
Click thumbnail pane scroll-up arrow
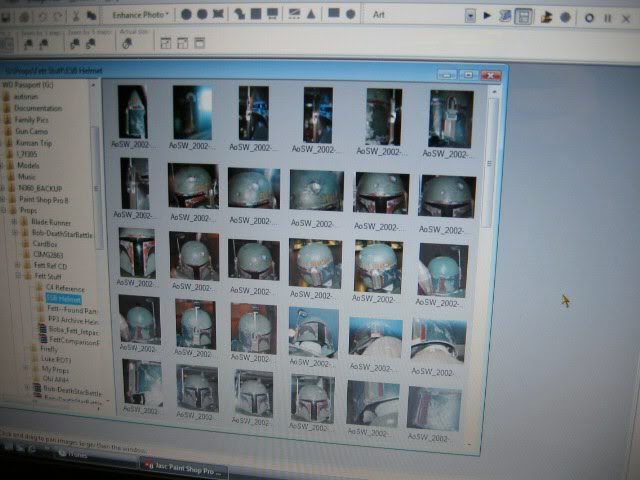click(x=494, y=92)
